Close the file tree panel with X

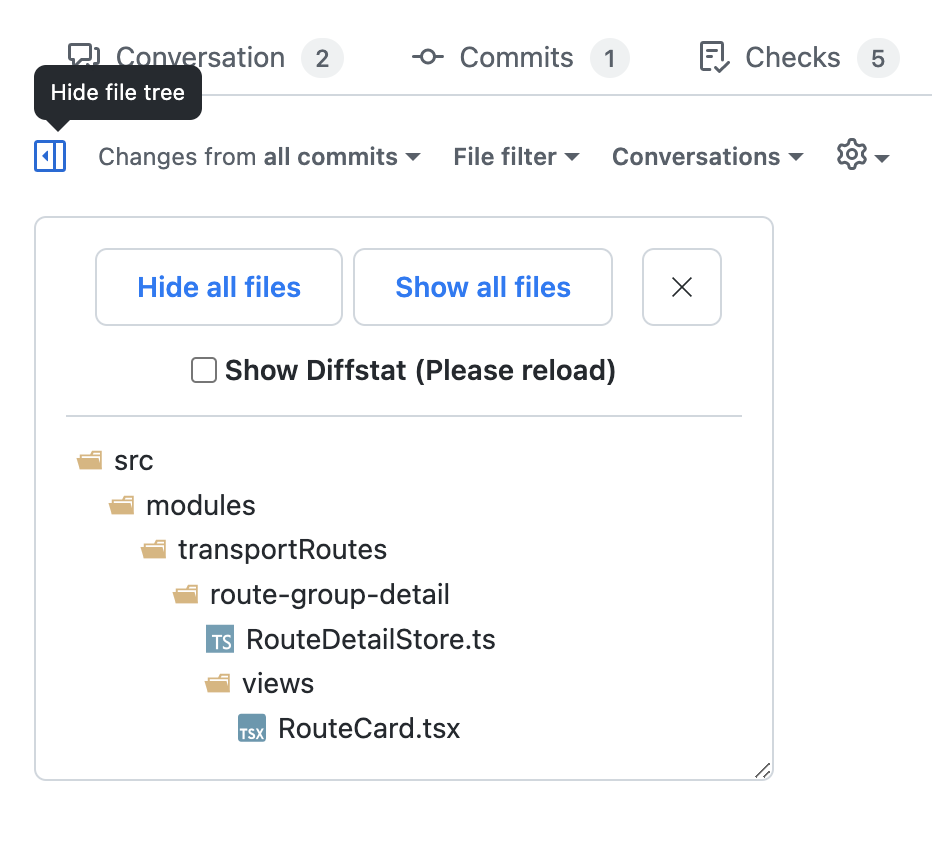tap(682, 287)
